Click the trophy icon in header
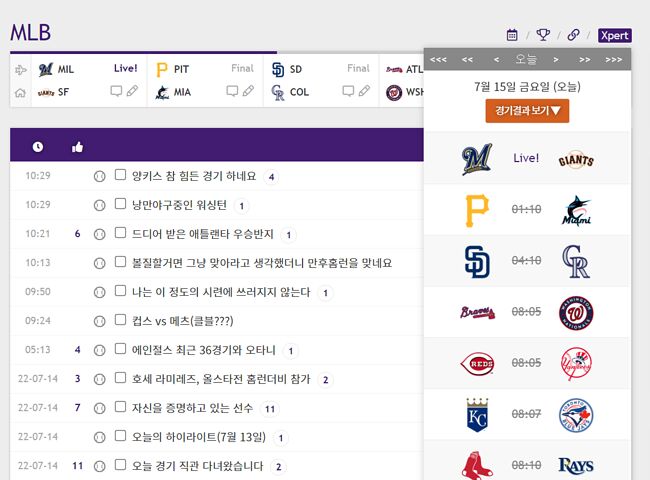This screenshot has width=650, height=480. 543,35
